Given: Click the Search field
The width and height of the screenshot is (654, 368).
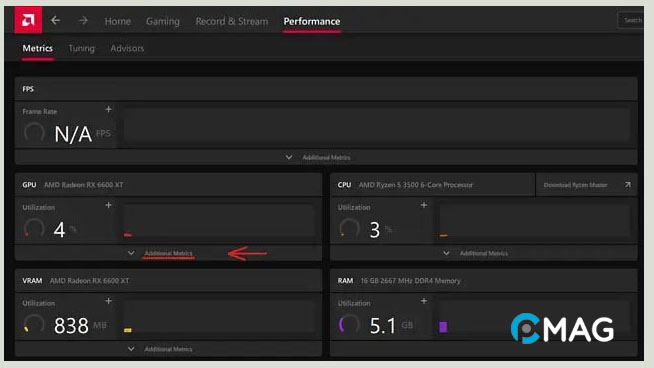Looking at the screenshot, I should (x=631, y=20).
